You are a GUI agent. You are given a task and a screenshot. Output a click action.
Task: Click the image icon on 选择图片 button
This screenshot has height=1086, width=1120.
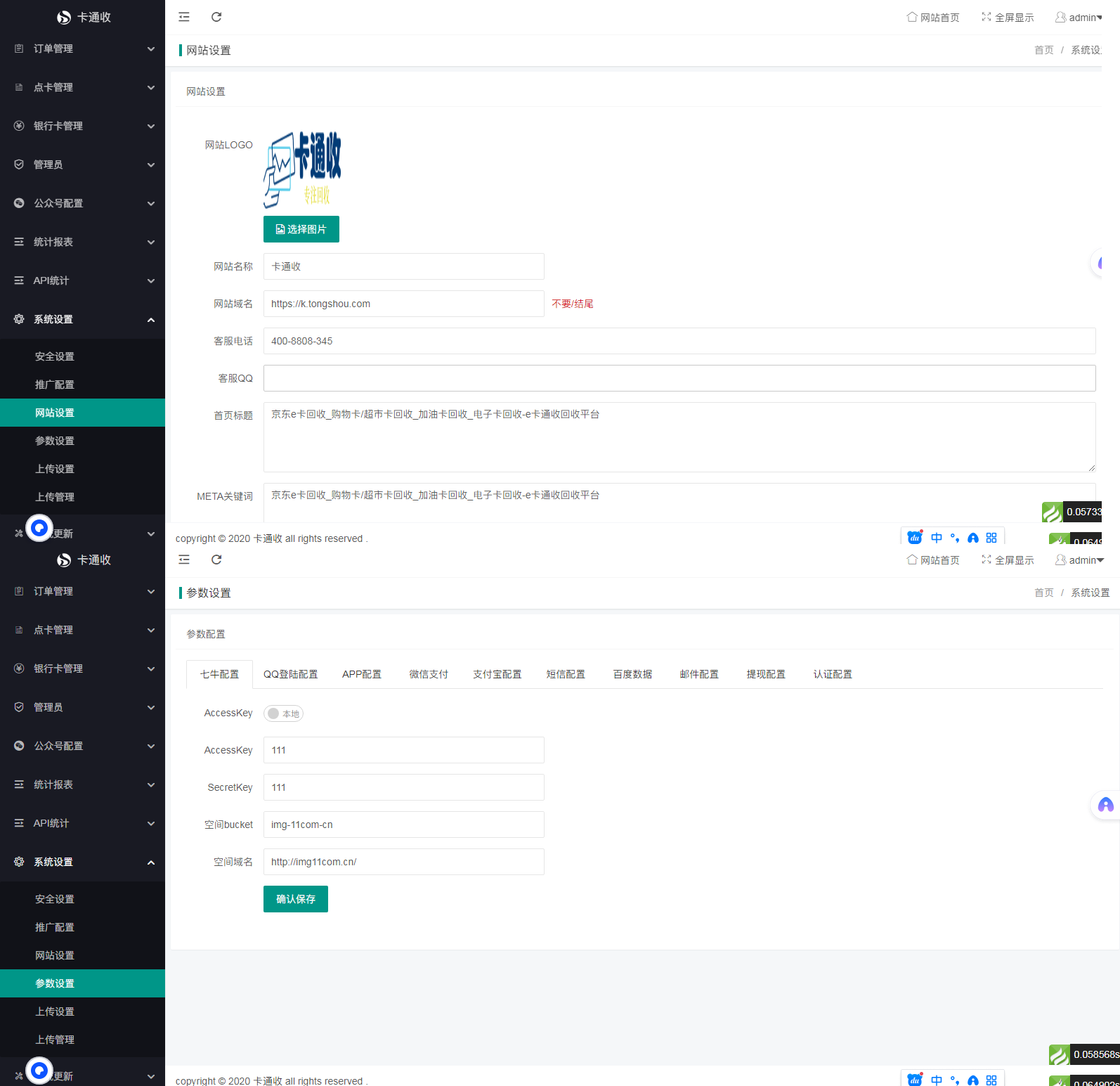(280, 229)
